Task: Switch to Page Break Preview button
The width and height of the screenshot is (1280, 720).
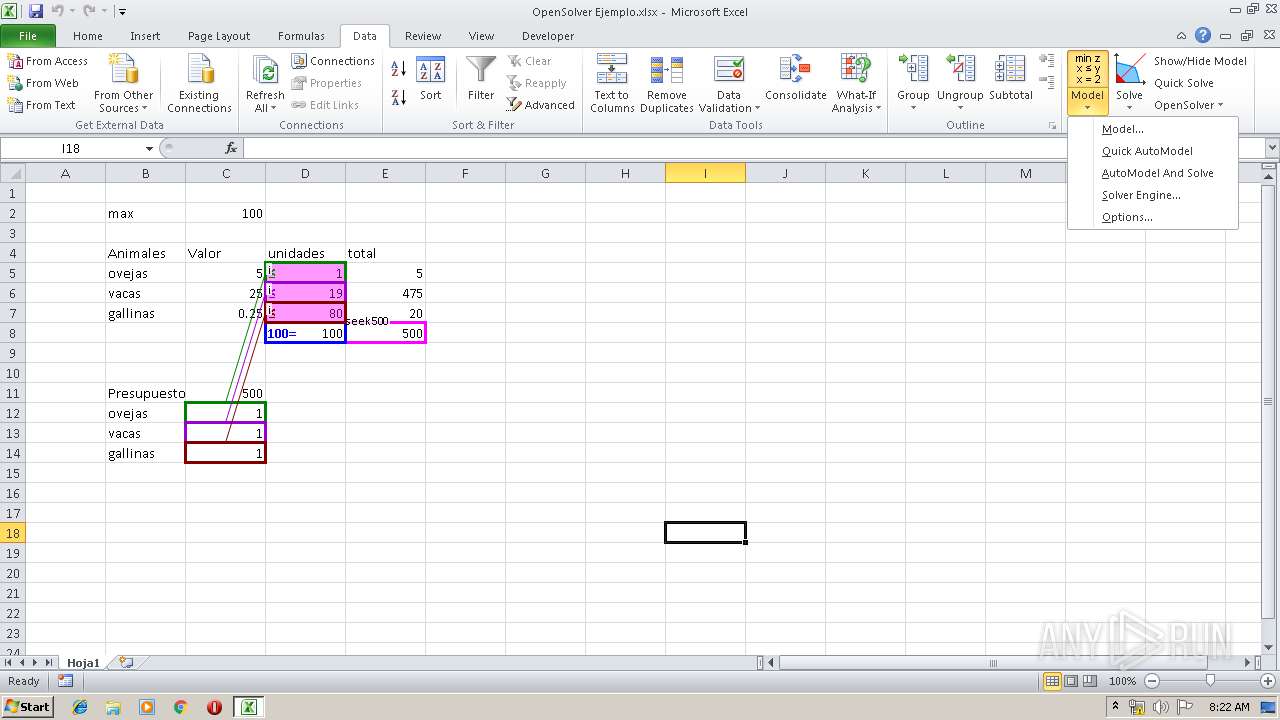Action: pyautogui.click(x=1090, y=681)
